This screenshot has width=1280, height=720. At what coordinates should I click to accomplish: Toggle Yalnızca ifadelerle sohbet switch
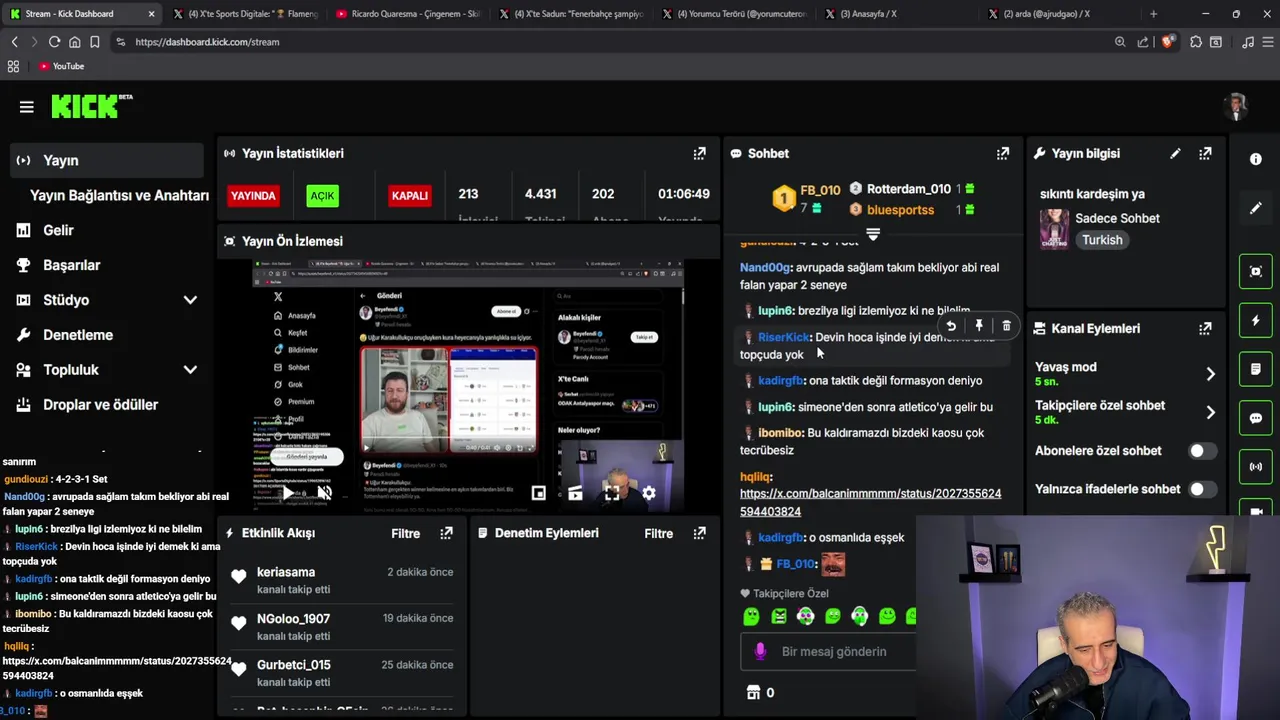pyautogui.click(x=1202, y=489)
